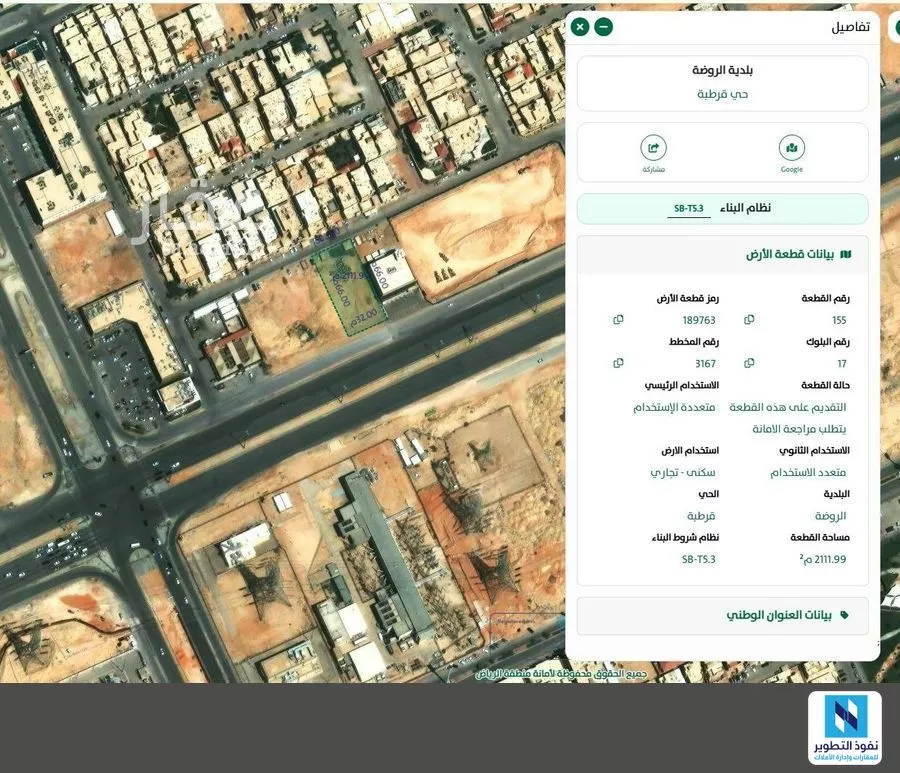This screenshot has width=900, height=773.
Task: Click the parcel area value 2111.99 م²
Action: (822, 559)
